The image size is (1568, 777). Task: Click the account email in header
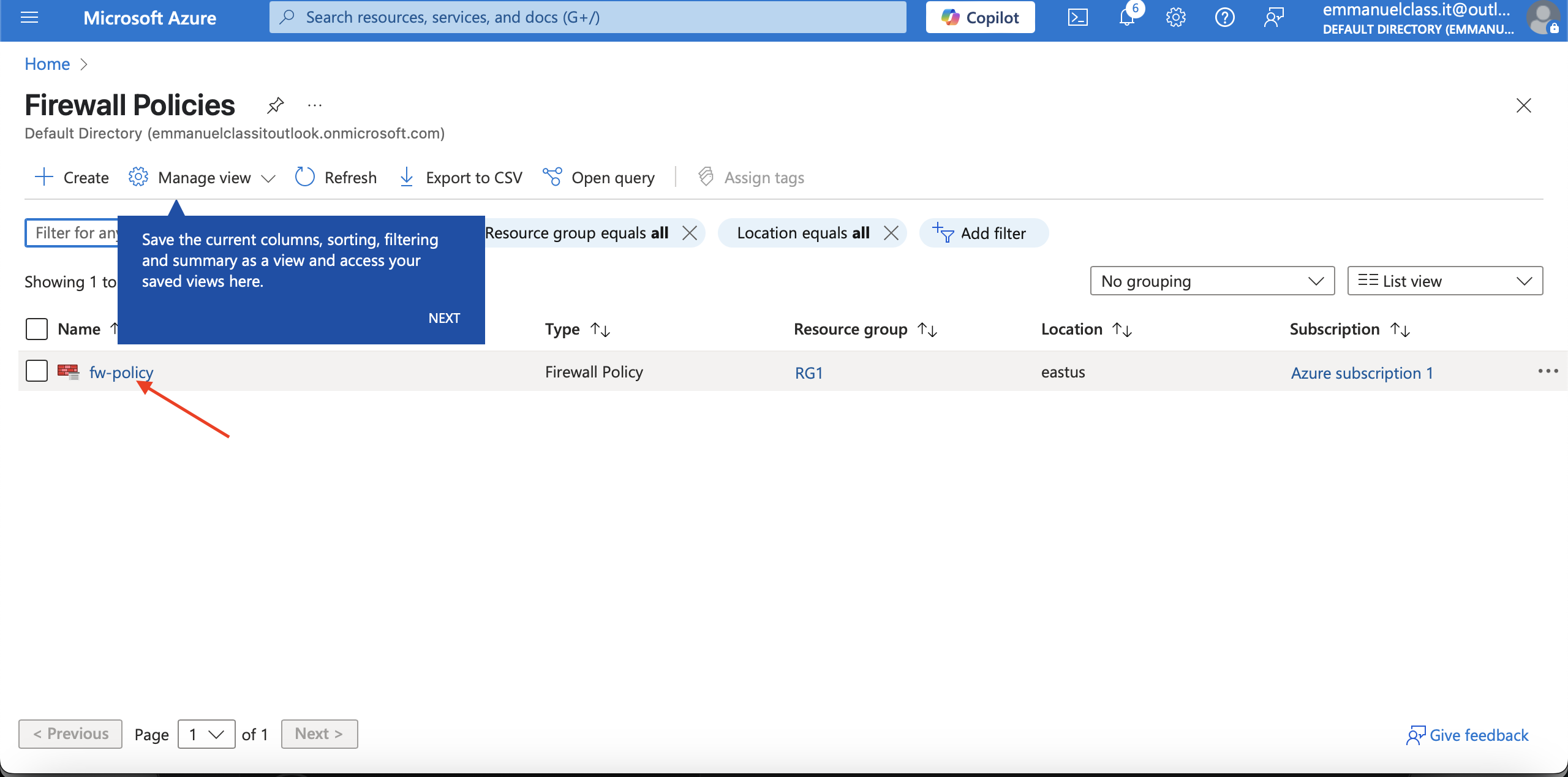click(1416, 10)
